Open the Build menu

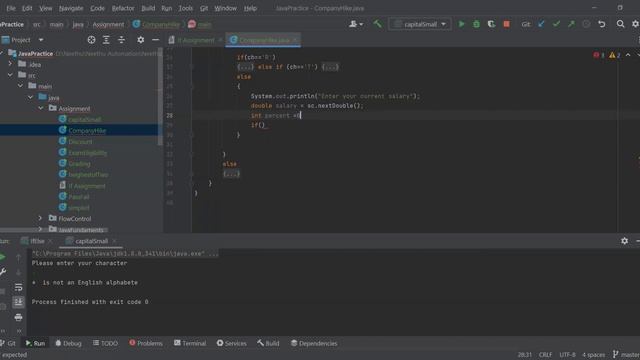148,8
